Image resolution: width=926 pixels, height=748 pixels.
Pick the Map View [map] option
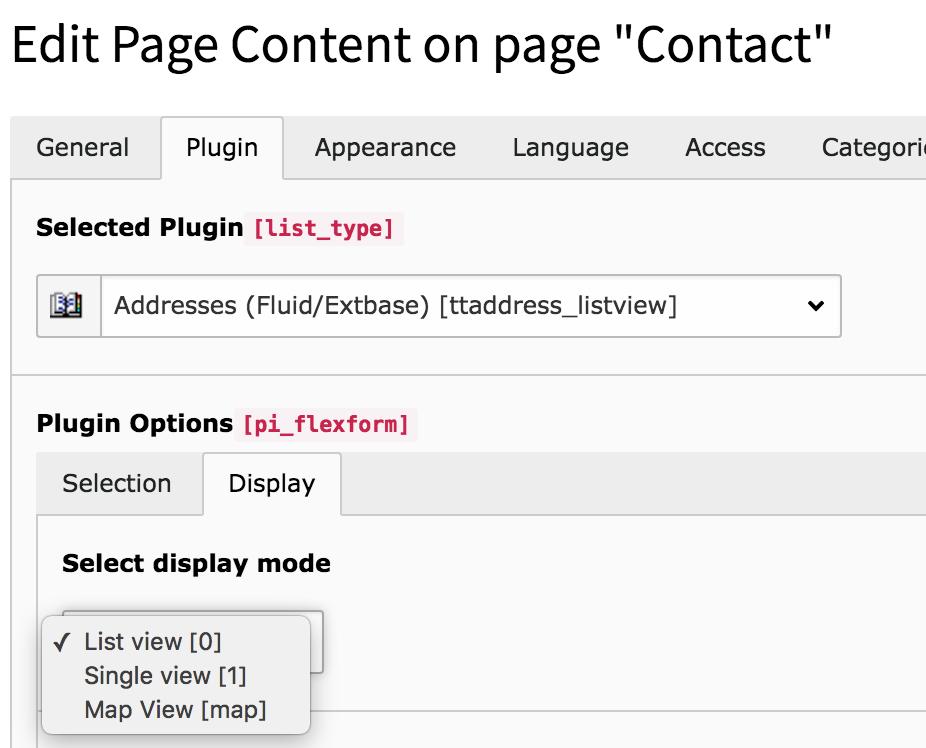[175, 711]
